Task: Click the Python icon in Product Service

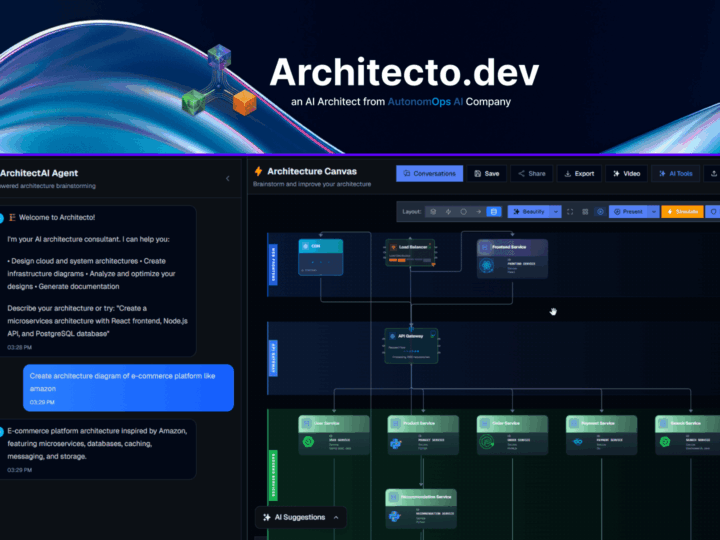Action: (396, 443)
